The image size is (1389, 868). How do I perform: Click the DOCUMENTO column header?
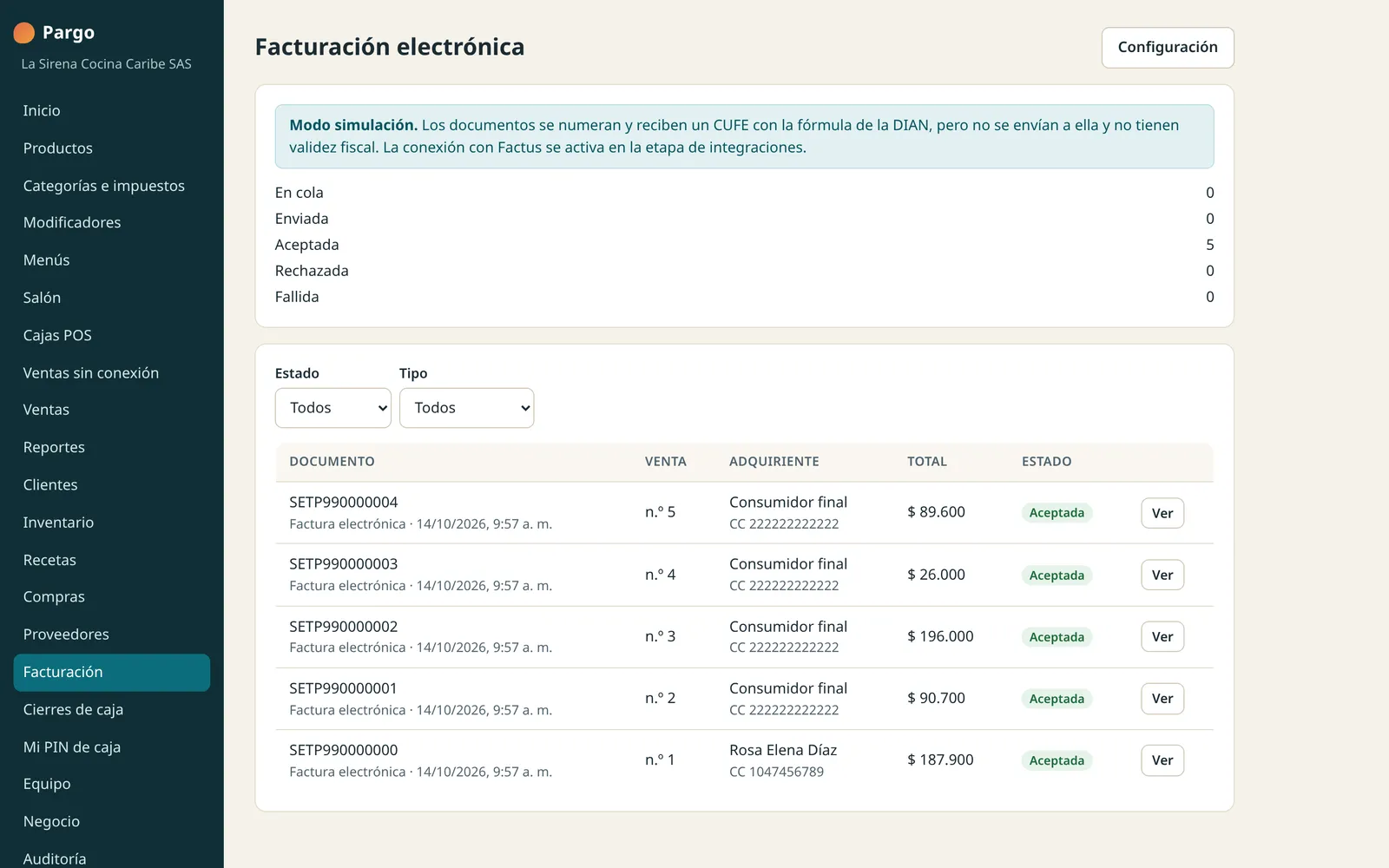[x=332, y=462]
